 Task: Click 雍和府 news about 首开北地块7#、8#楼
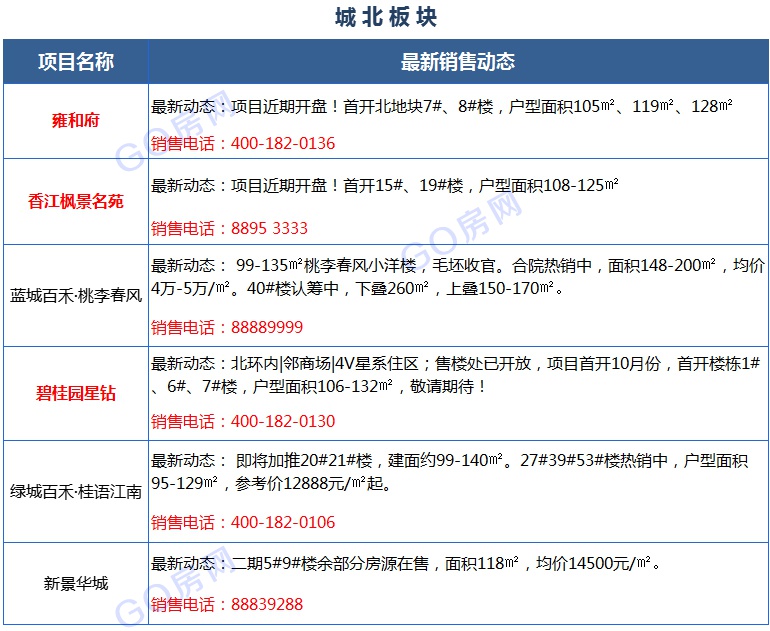coord(441,107)
